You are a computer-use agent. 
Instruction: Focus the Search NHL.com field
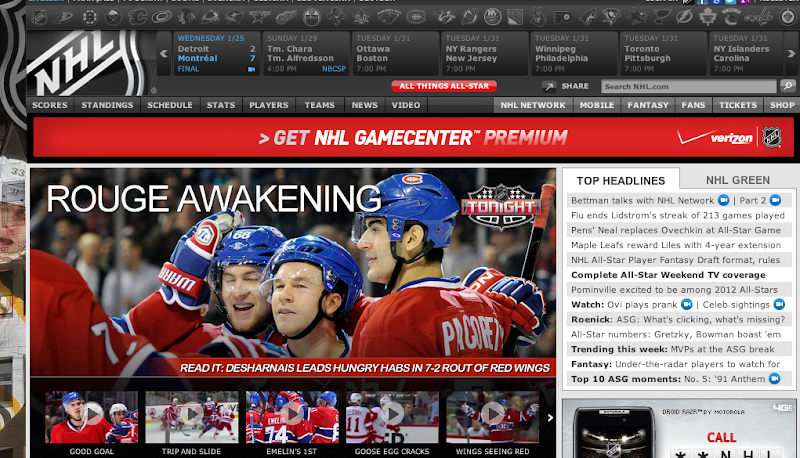tap(689, 86)
